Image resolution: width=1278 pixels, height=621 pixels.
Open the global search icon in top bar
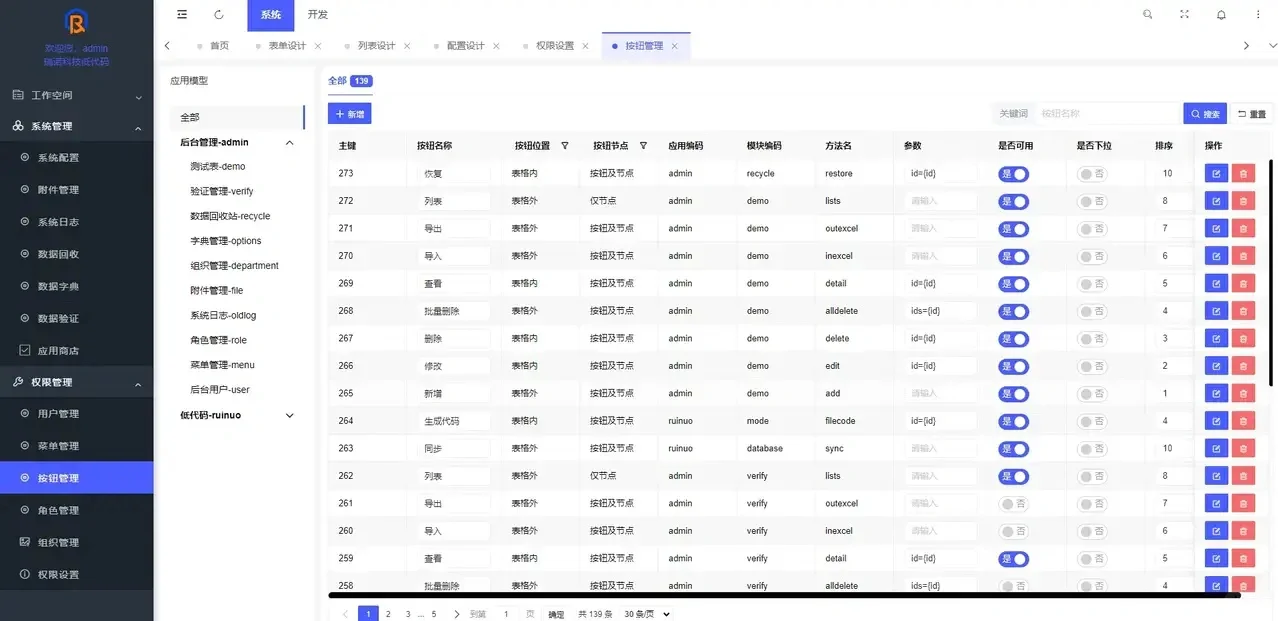click(x=1147, y=14)
